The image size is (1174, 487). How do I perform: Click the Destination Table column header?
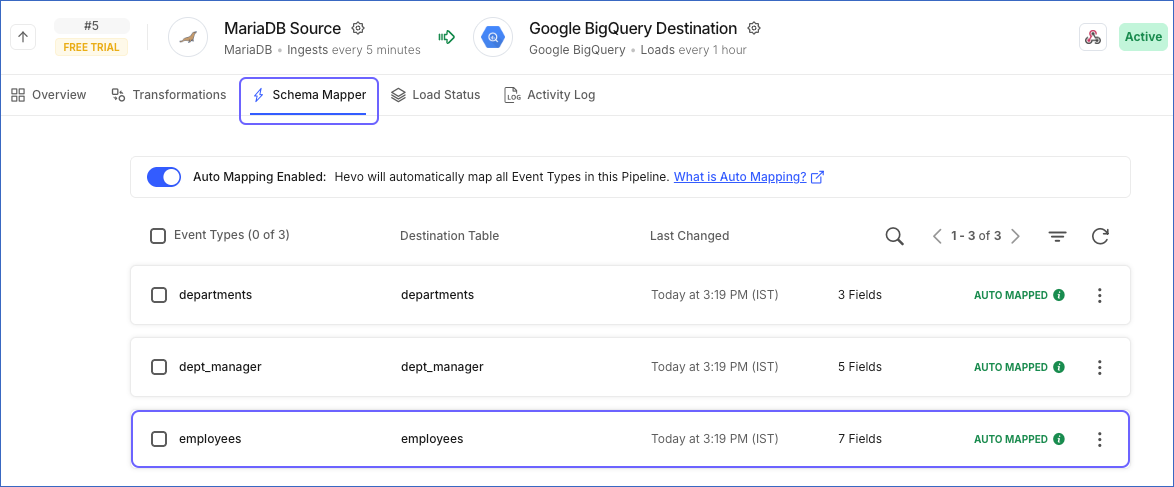click(449, 236)
